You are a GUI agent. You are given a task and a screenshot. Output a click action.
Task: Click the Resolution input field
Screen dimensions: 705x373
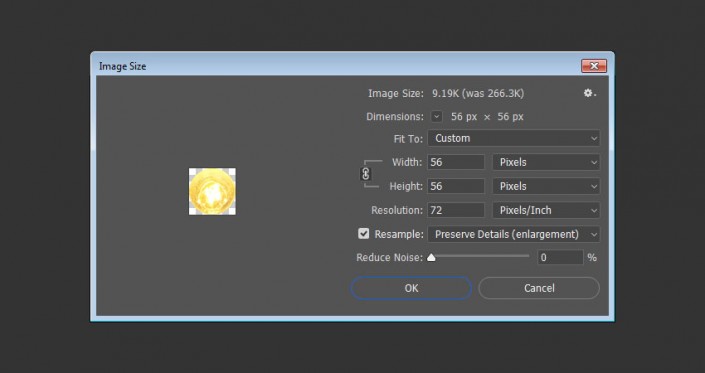[455, 210]
